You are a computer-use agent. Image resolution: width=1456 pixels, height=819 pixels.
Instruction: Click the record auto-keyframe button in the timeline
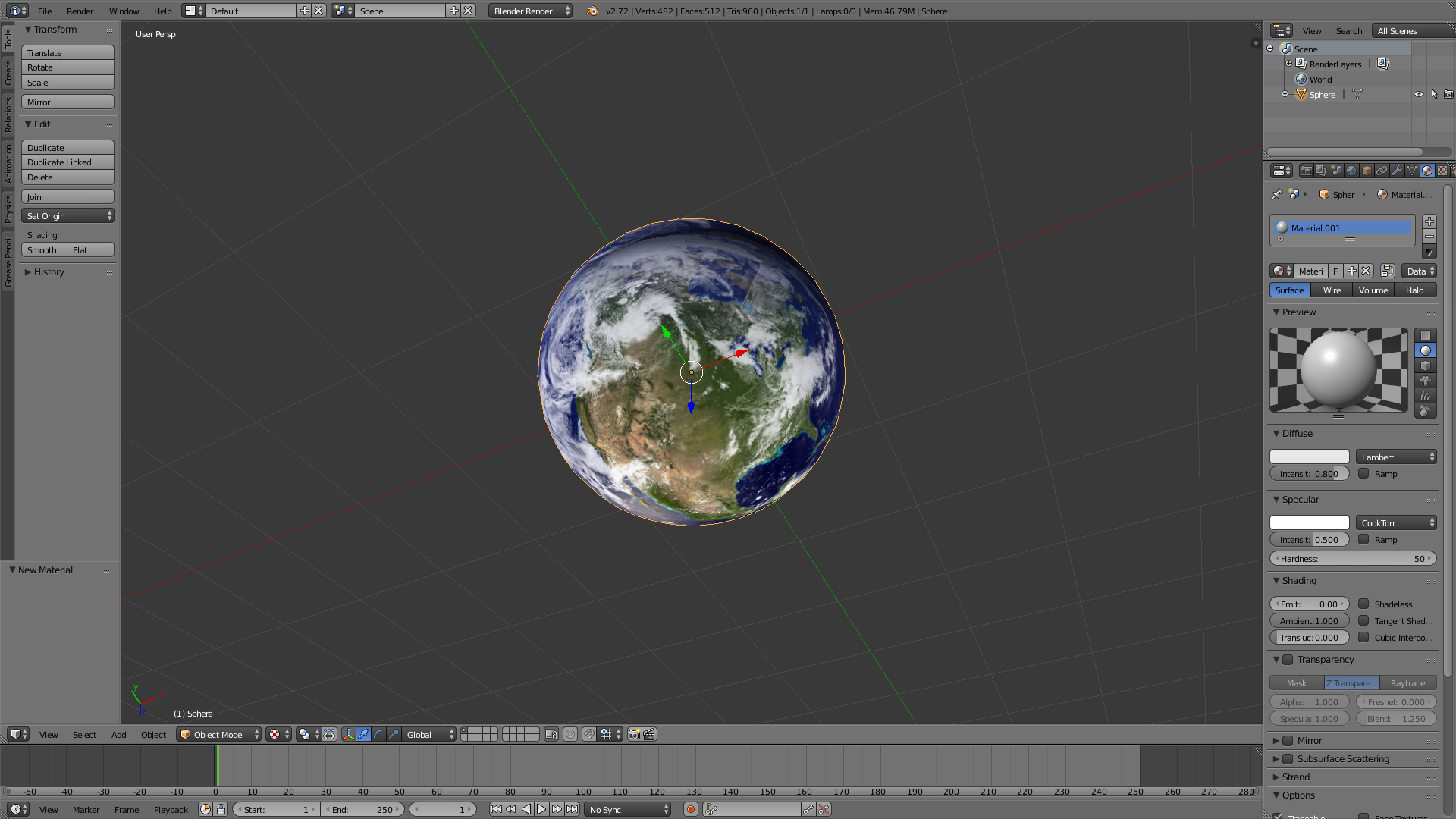(690, 809)
